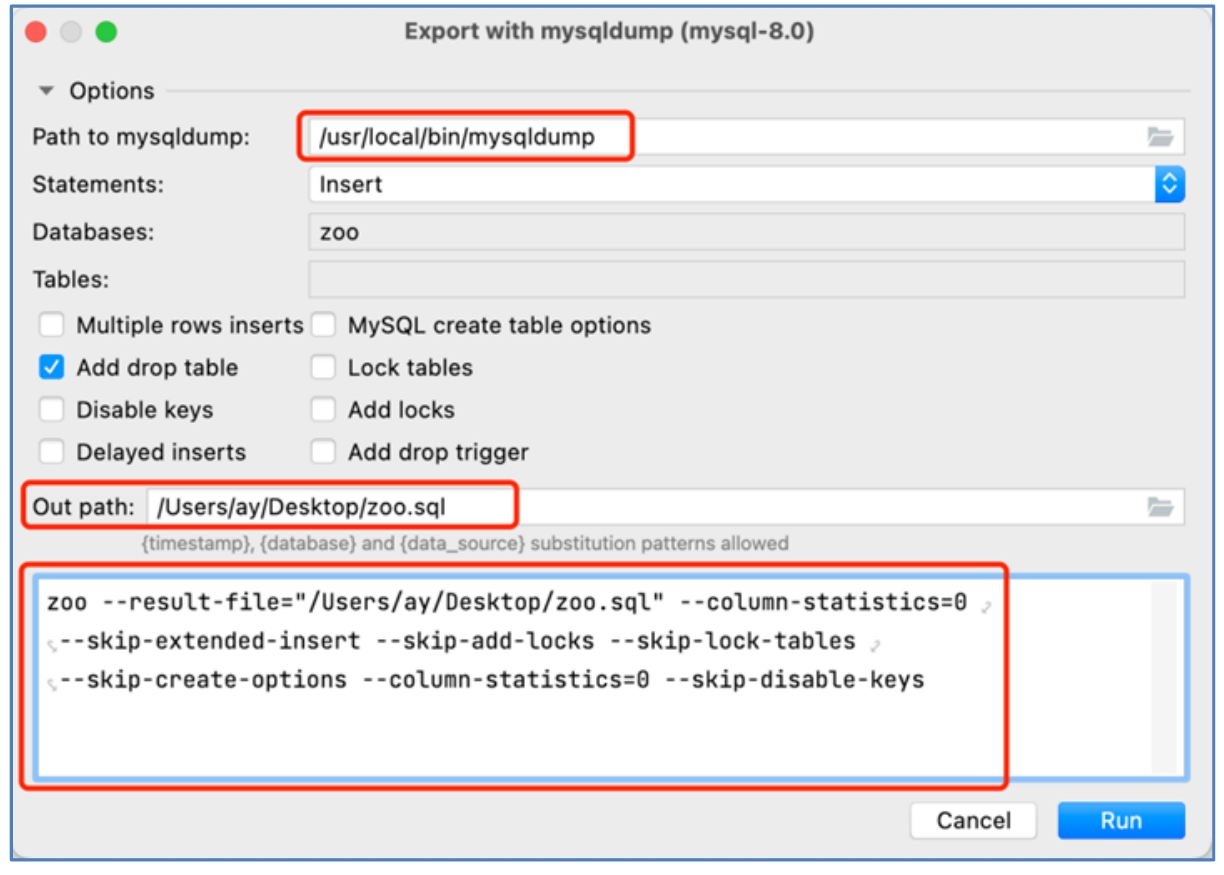1224x875 pixels.
Task: Check MySQL create table options
Action: (323, 325)
